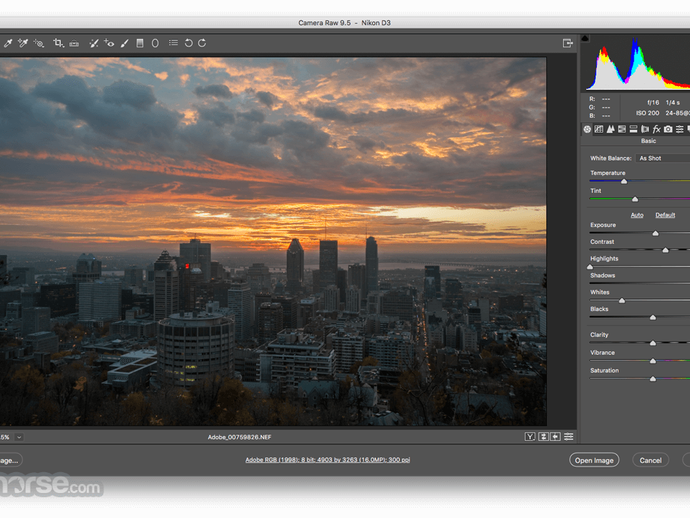Cycle the before/after preview Y icon
This screenshot has height=518, width=690.
tap(530, 437)
